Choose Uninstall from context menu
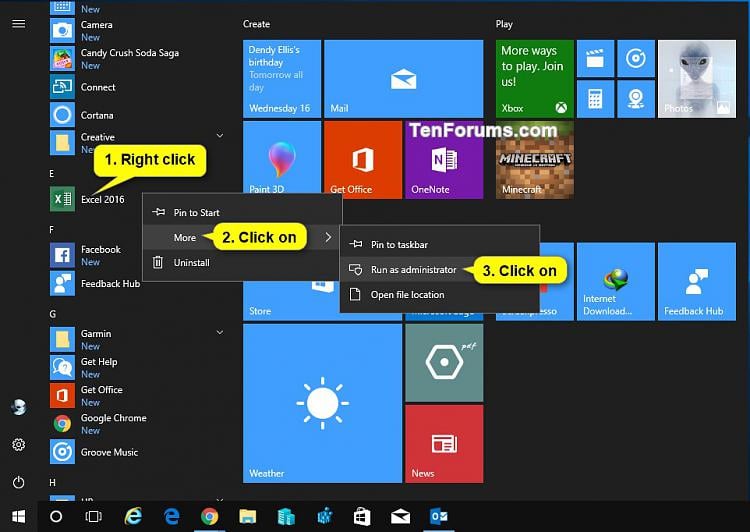Screen dimensions: 750x532 242,262
